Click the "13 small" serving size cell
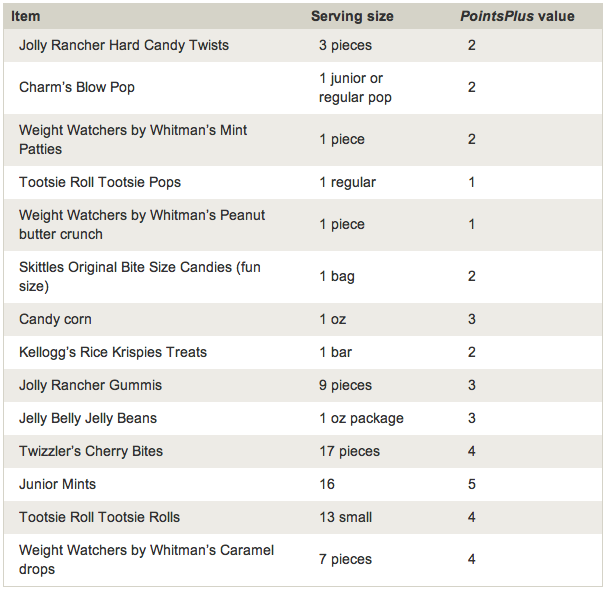606x589 pixels. click(x=345, y=517)
